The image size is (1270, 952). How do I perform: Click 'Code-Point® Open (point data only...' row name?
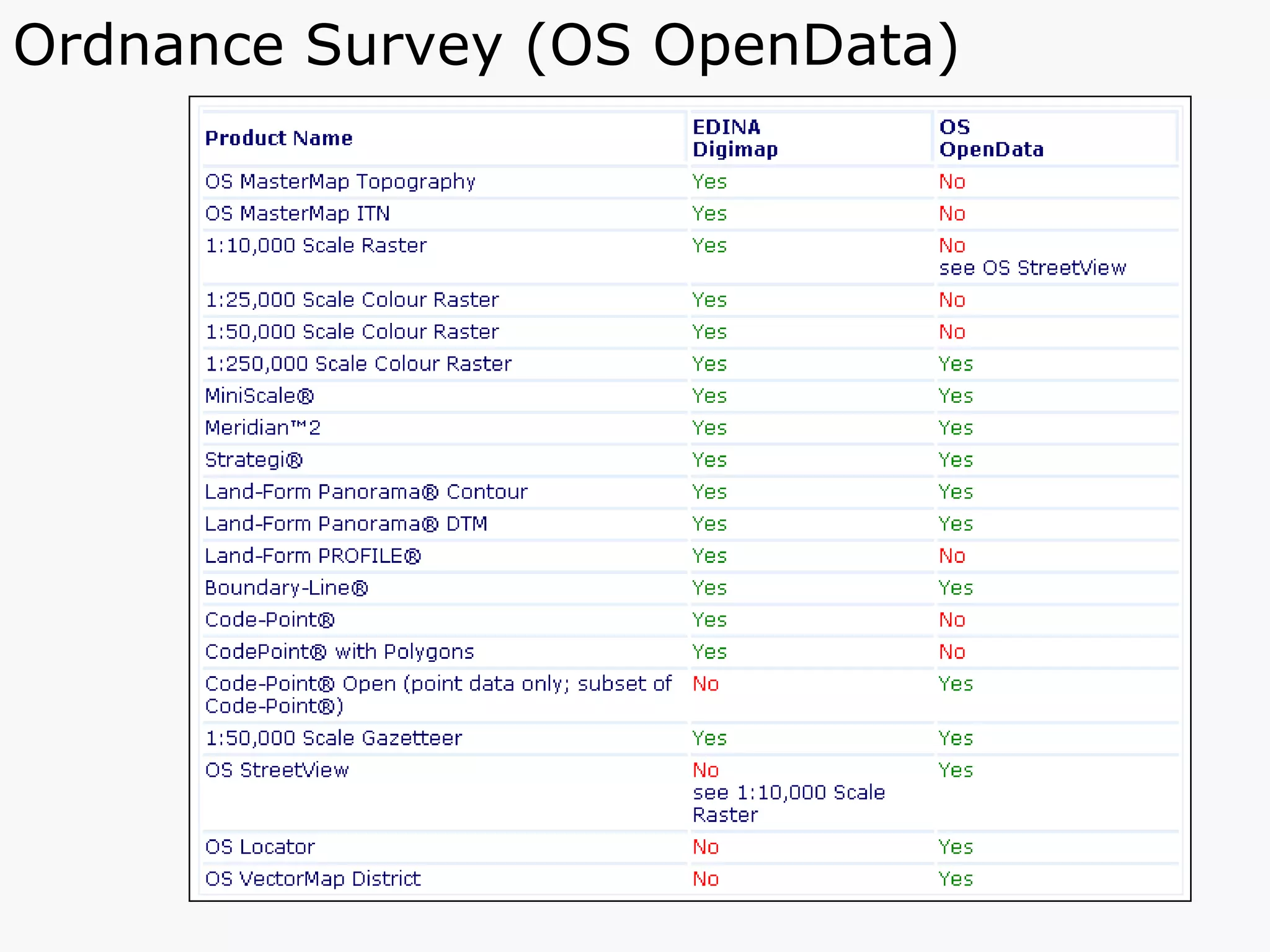pos(438,695)
